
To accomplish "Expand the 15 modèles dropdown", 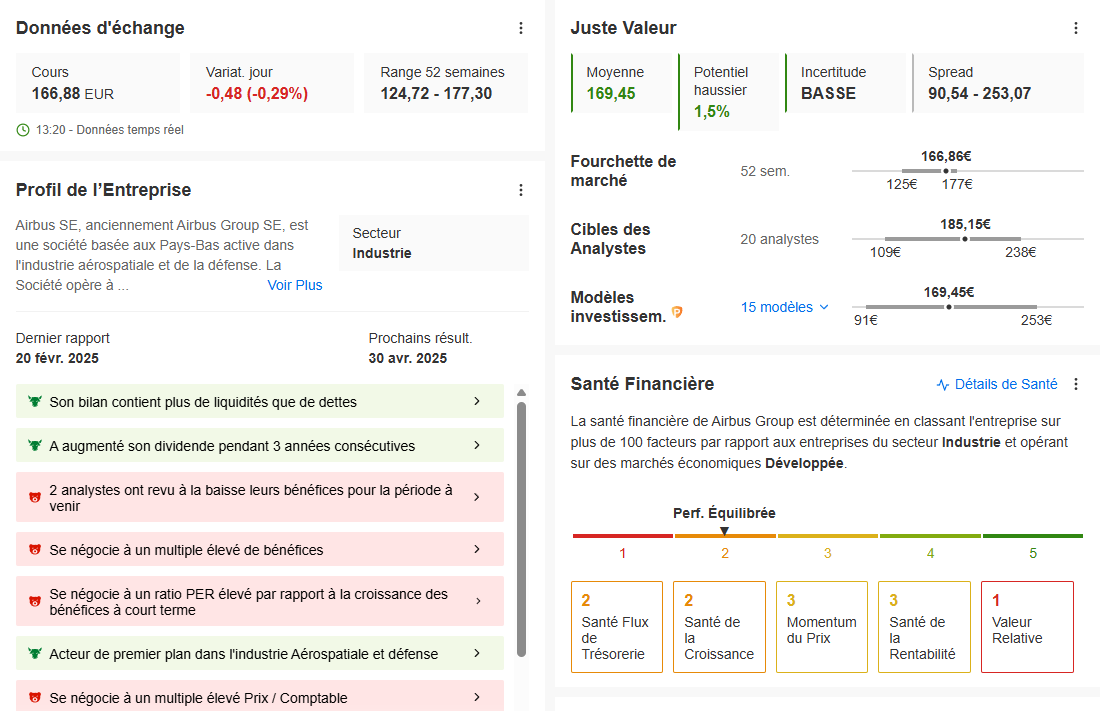I will (x=785, y=307).
